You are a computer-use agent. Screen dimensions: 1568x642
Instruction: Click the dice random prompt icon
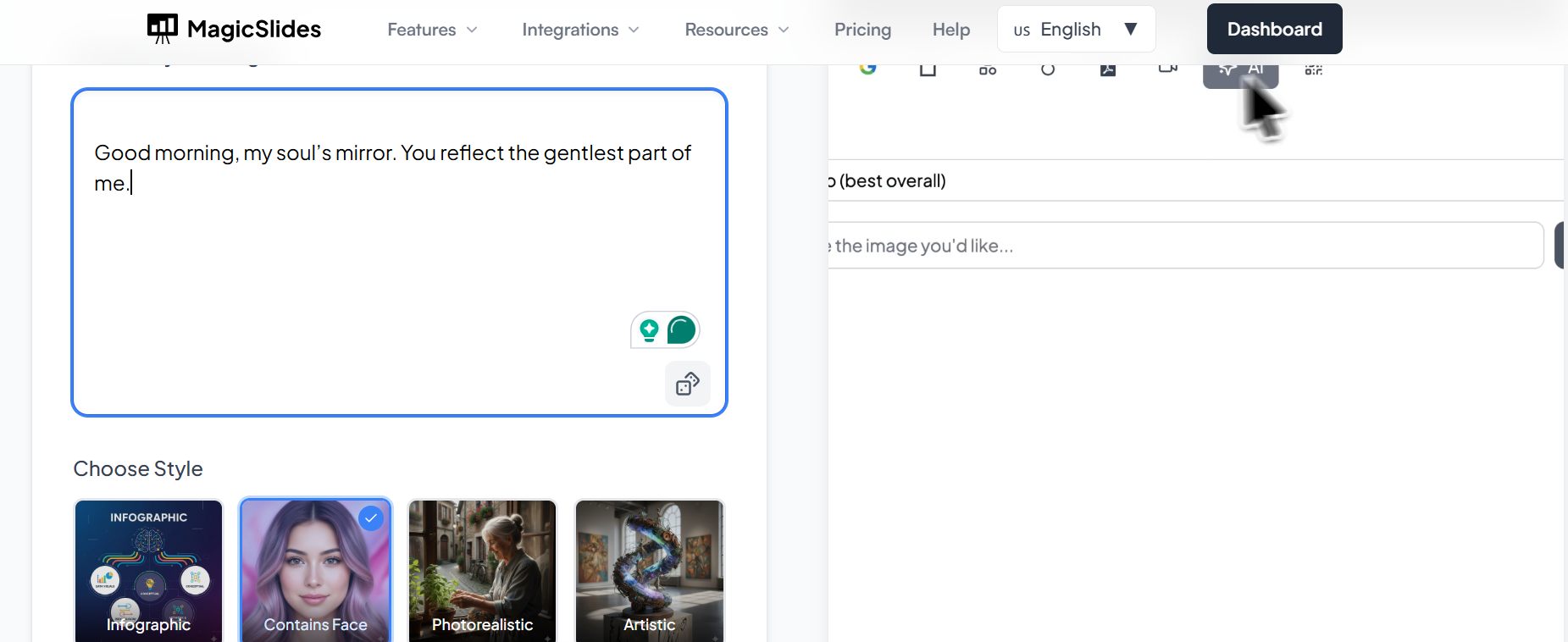coord(687,385)
